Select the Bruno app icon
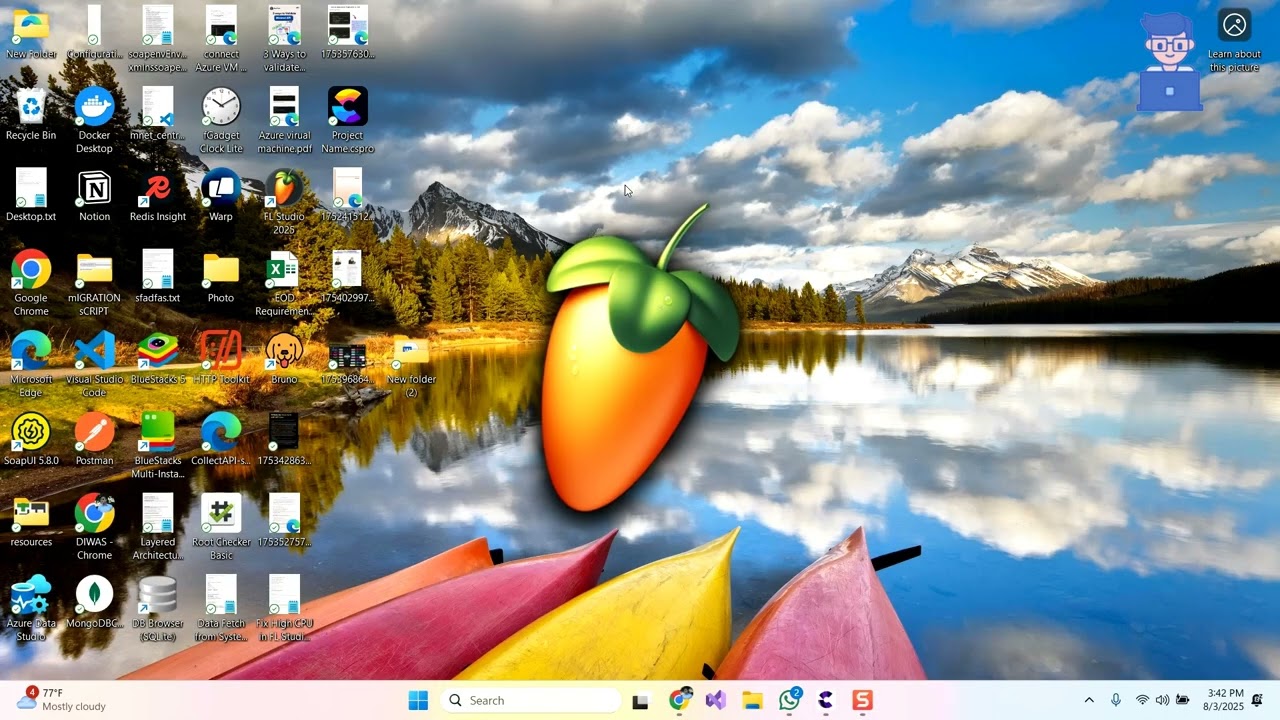This screenshot has height=720, width=1280. (x=284, y=351)
